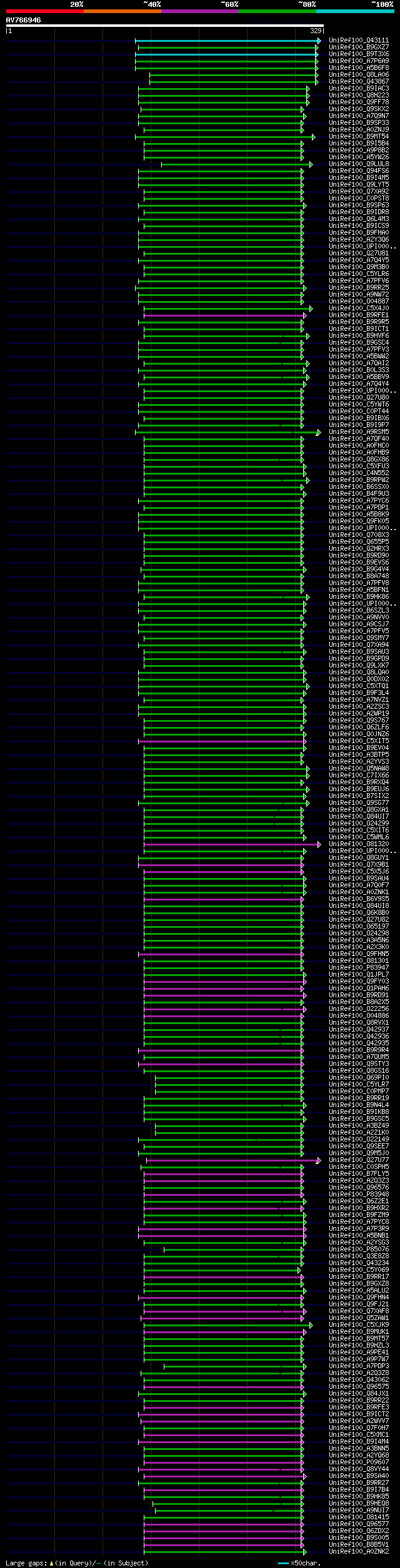This screenshot has width=400, height=1568.
Task: Select the UniRef100_Q7XA92 label
Action: pos(359,192)
